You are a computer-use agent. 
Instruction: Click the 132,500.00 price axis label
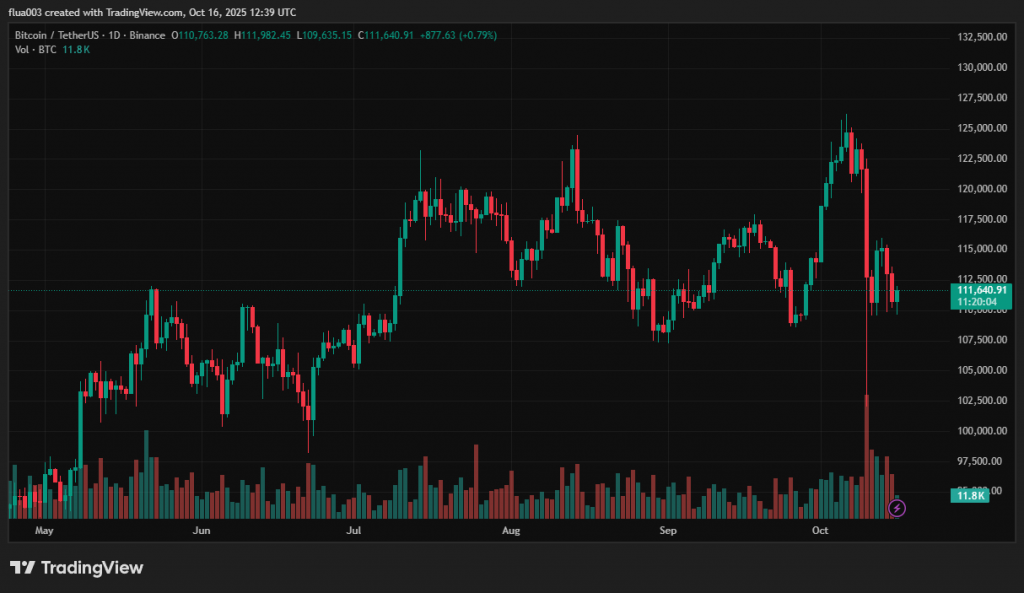pos(981,37)
